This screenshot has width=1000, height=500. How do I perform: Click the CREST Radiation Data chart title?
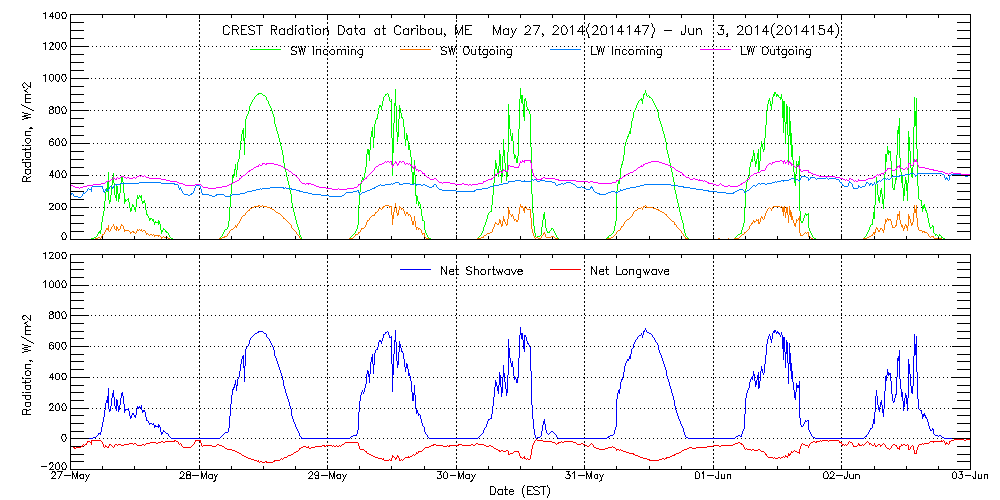pyautogui.click(x=530, y=31)
